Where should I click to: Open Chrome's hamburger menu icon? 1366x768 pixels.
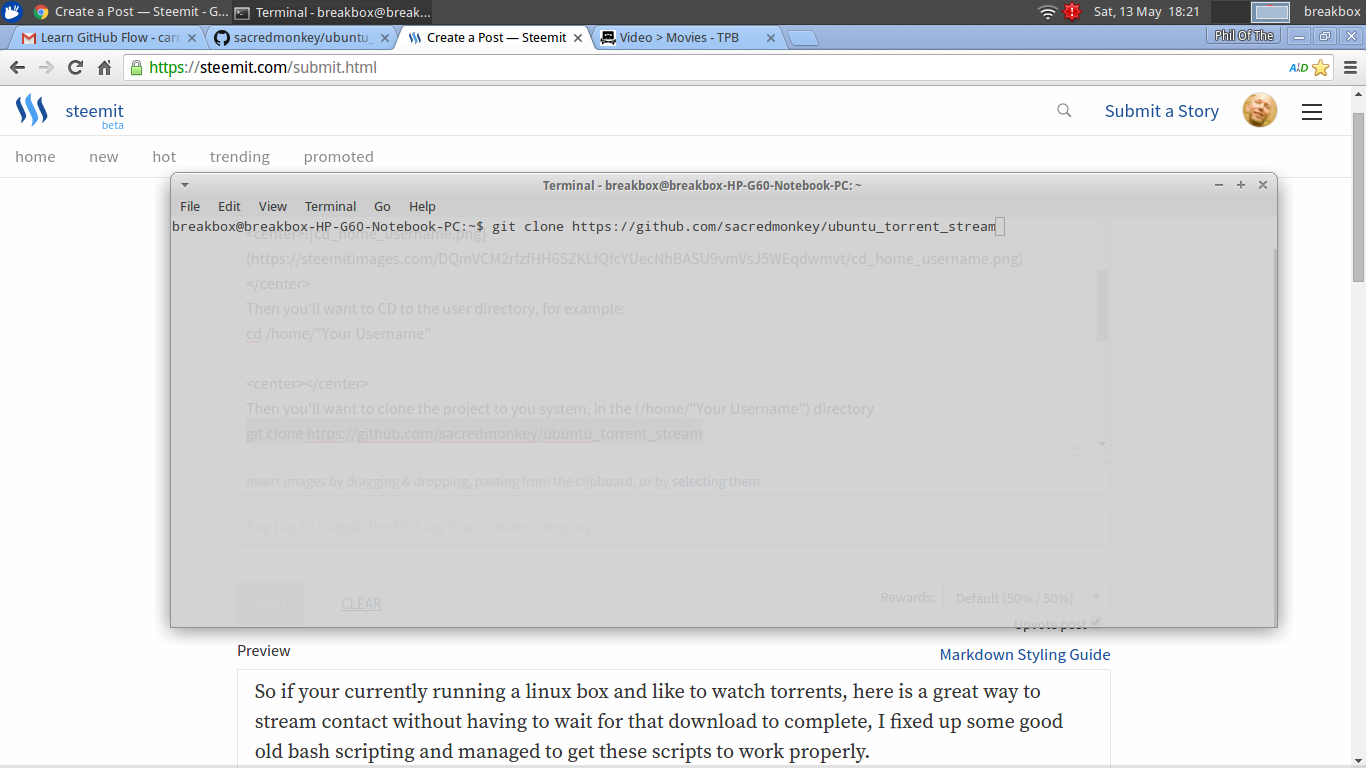tap(1349, 68)
